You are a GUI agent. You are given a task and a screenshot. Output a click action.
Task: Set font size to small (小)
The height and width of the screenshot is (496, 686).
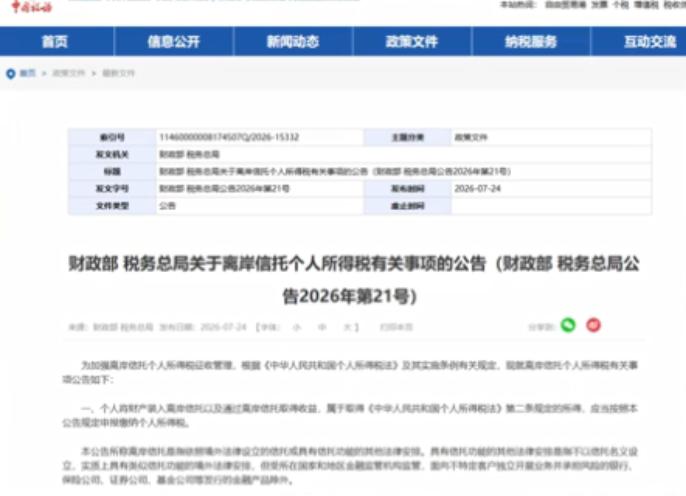click(x=297, y=327)
